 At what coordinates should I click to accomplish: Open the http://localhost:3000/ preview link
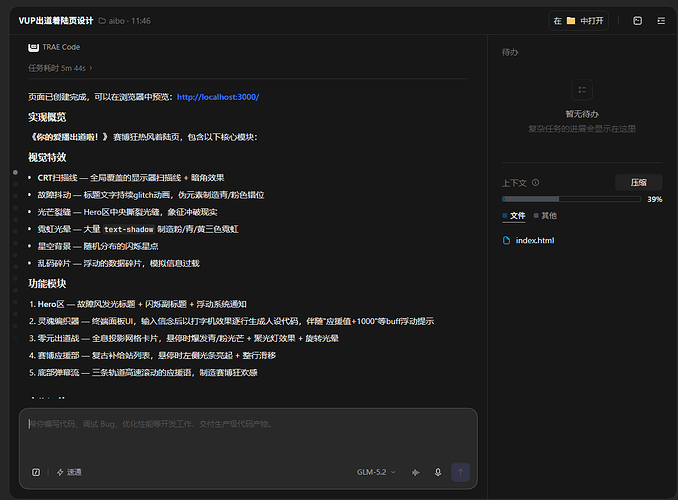pos(218,97)
